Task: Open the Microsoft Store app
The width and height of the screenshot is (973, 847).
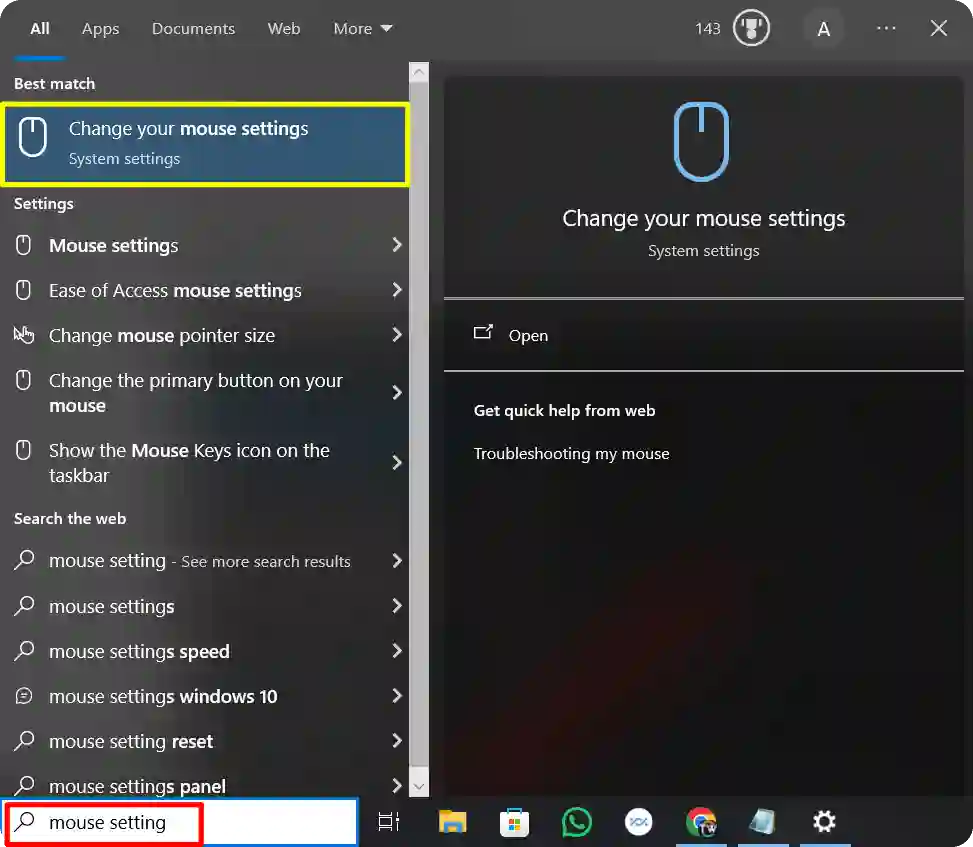Action: point(513,822)
